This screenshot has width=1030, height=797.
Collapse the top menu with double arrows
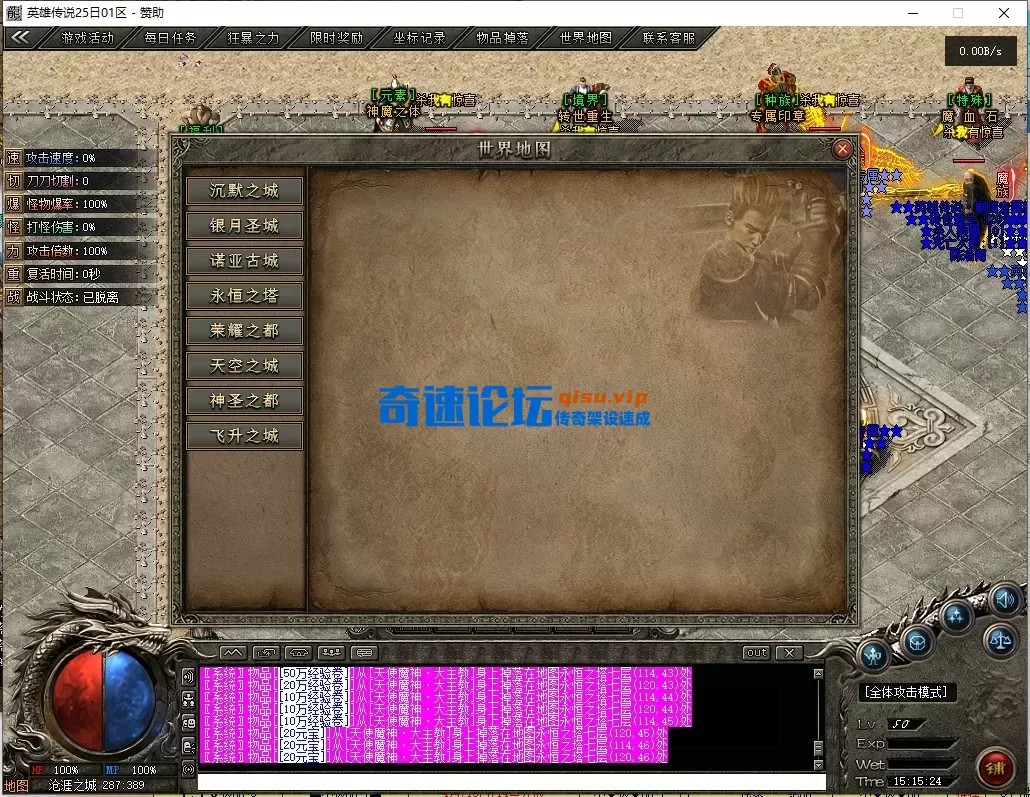tap(21, 38)
